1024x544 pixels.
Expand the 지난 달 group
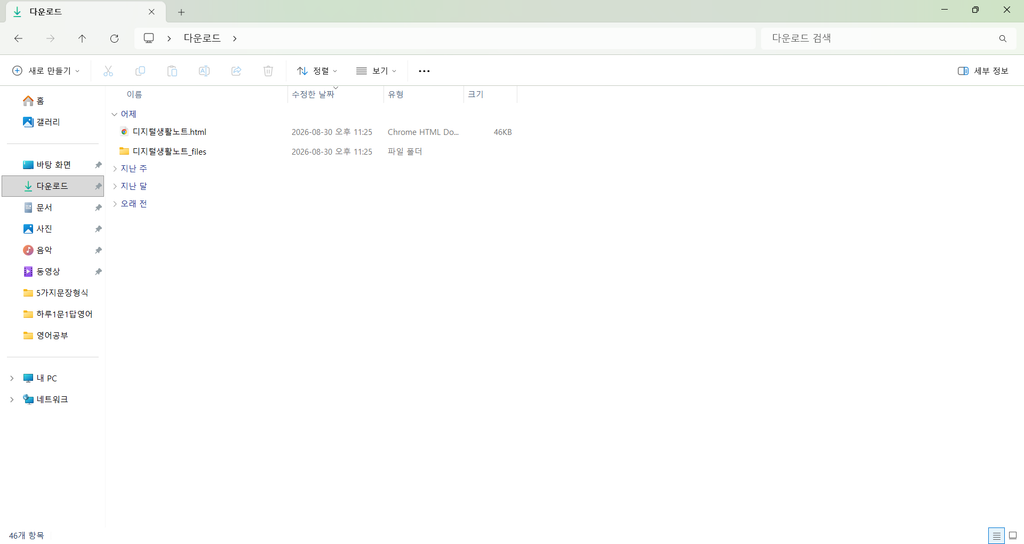pyautogui.click(x=115, y=186)
